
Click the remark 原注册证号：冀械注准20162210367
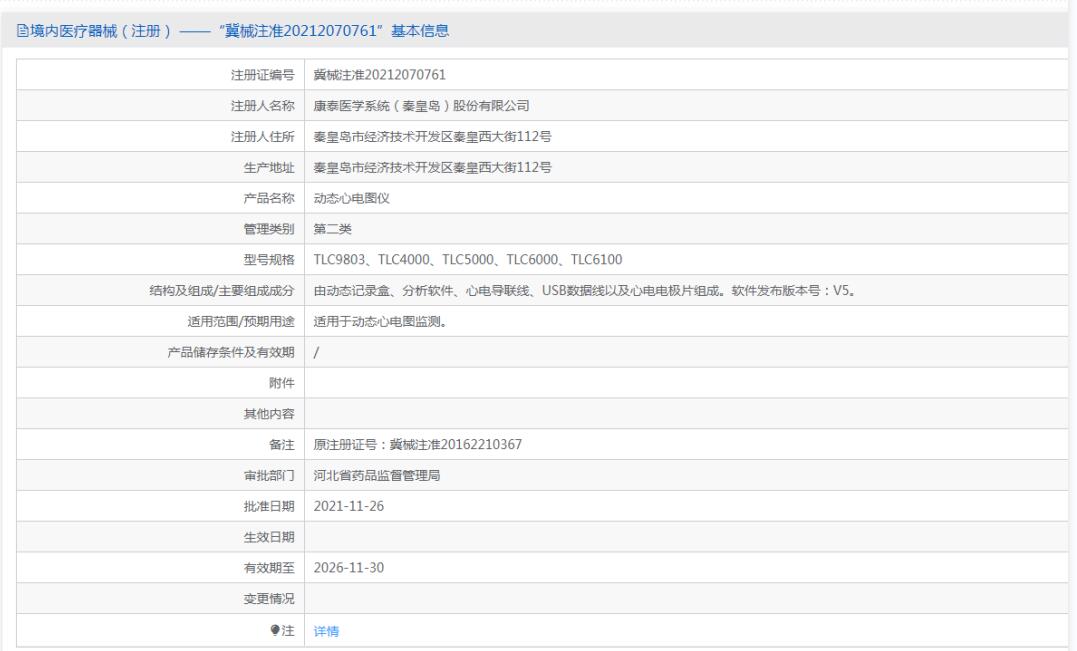(x=418, y=444)
